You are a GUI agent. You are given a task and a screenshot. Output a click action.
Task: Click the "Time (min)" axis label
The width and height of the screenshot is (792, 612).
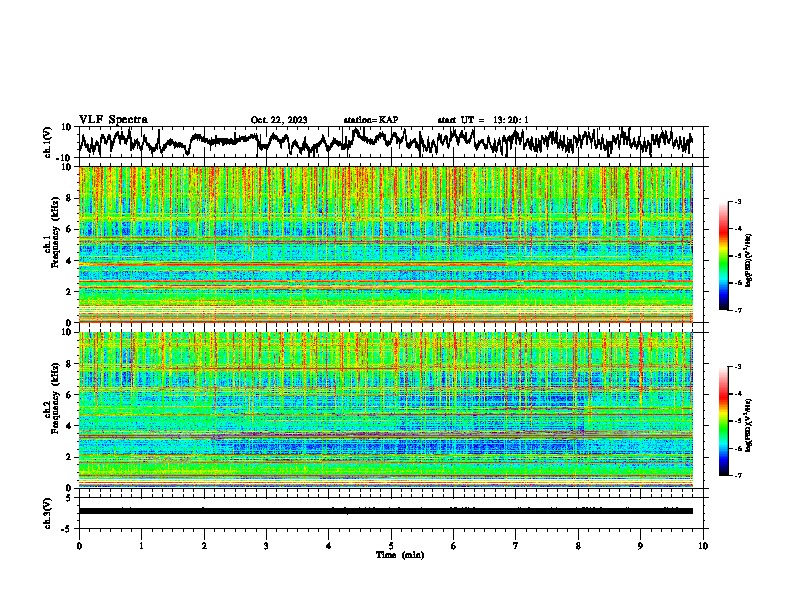[400, 555]
